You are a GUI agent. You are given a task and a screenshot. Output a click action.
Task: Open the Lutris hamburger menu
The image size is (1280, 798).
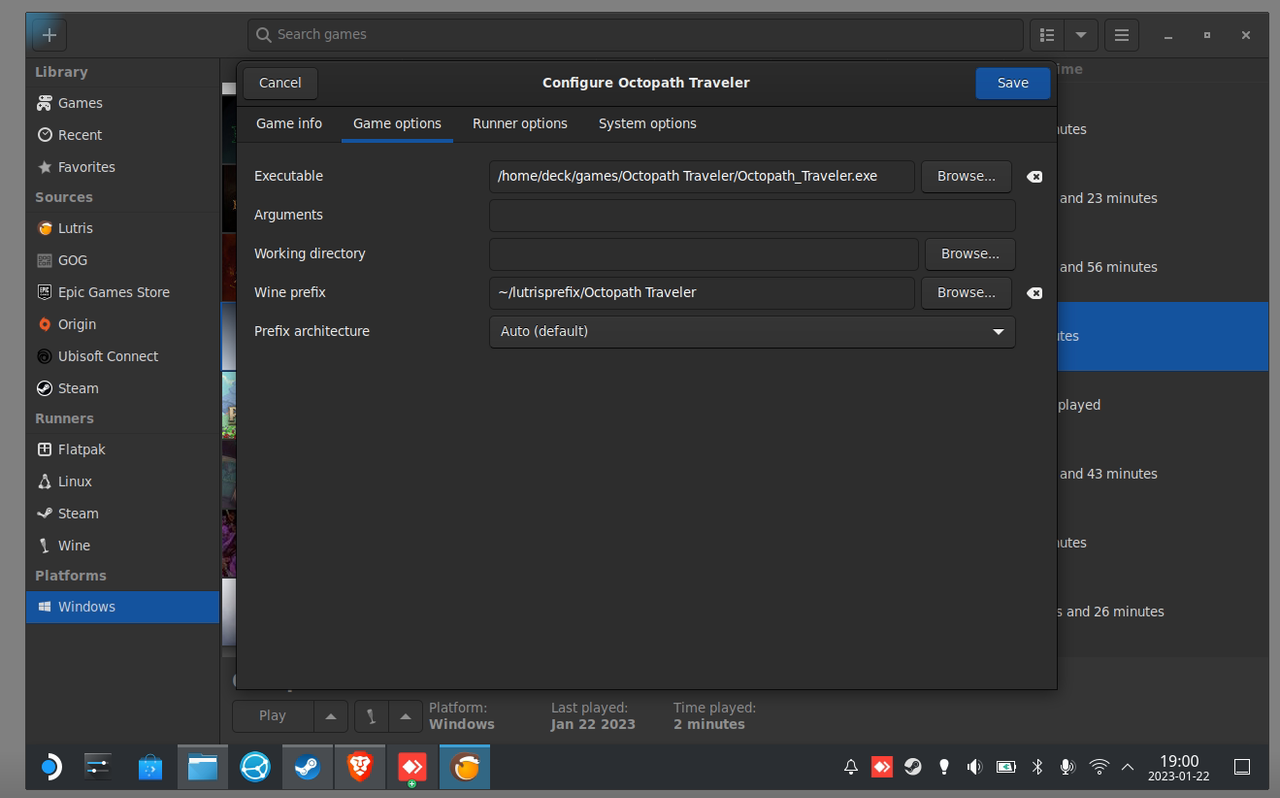[x=1121, y=35]
